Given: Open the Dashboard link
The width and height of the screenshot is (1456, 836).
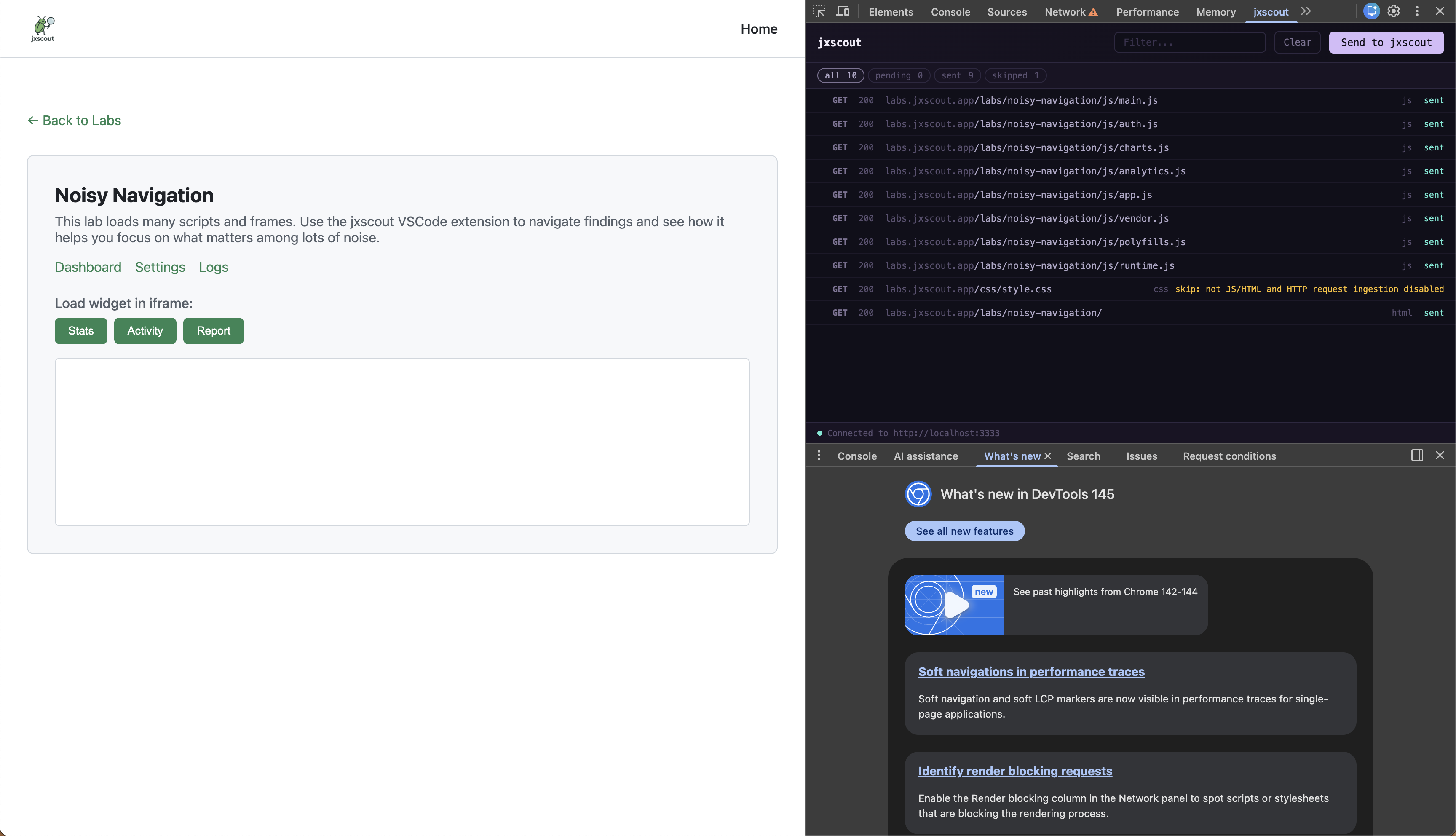Looking at the screenshot, I should (x=88, y=267).
